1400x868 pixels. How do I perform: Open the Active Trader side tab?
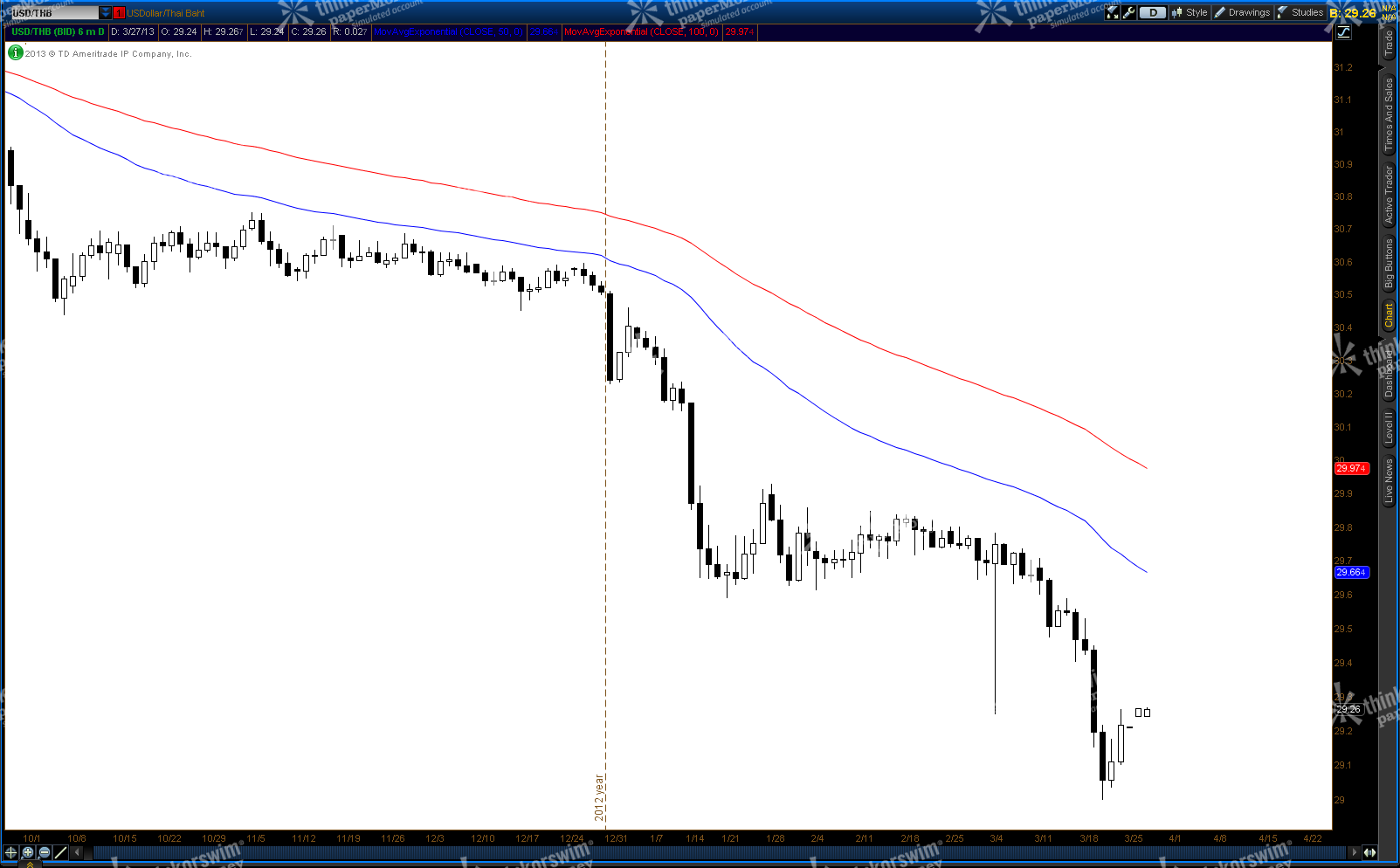coord(1389,195)
